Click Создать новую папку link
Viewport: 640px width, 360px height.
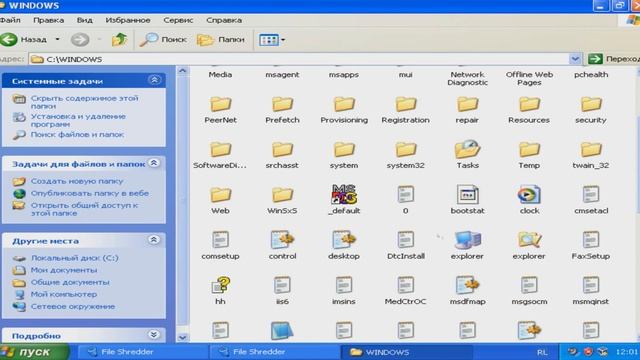tap(77, 181)
